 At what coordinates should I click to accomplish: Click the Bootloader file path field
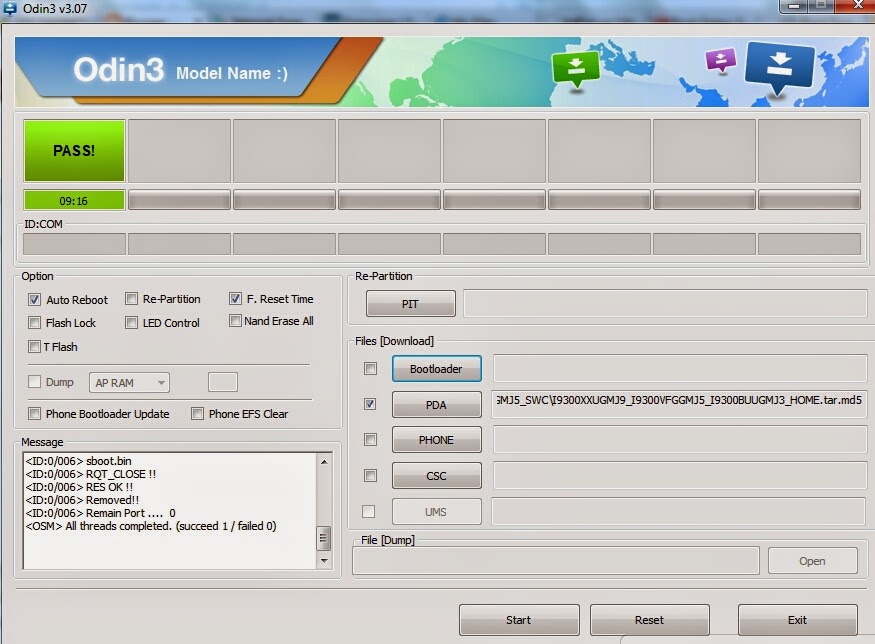[x=680, y=369]
